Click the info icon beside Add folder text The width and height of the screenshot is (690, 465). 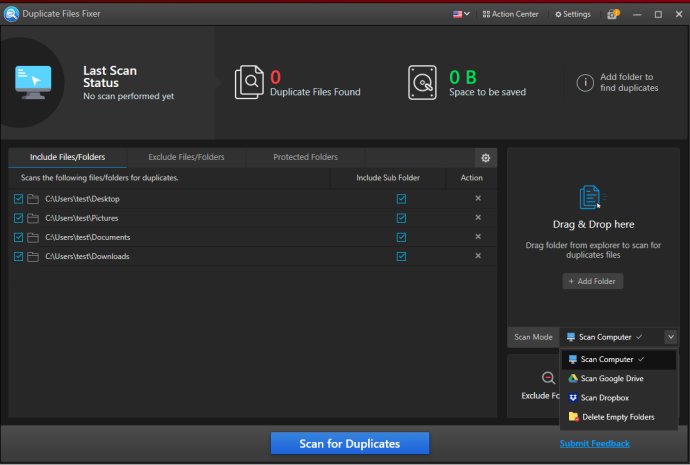point(585,82)
